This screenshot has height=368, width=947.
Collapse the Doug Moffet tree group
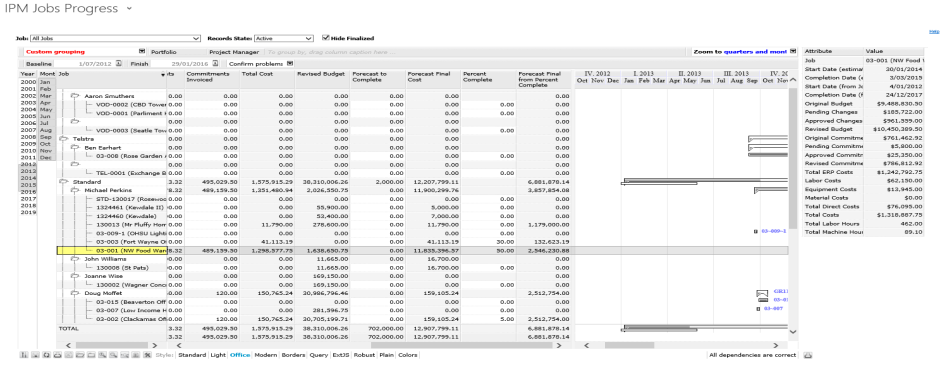pyautogui.click(x=75, y=293)
